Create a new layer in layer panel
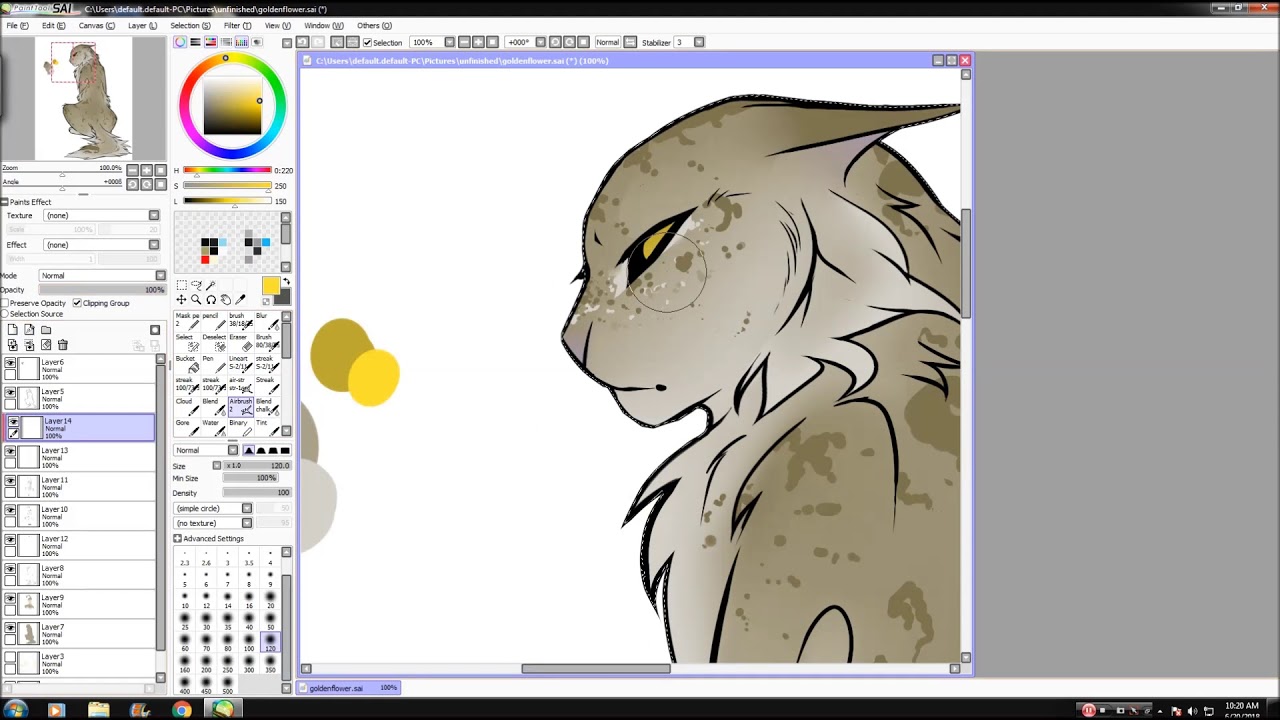Image resolution: width=1280 pixels, height=720 pixels. [x=12, y=330]
